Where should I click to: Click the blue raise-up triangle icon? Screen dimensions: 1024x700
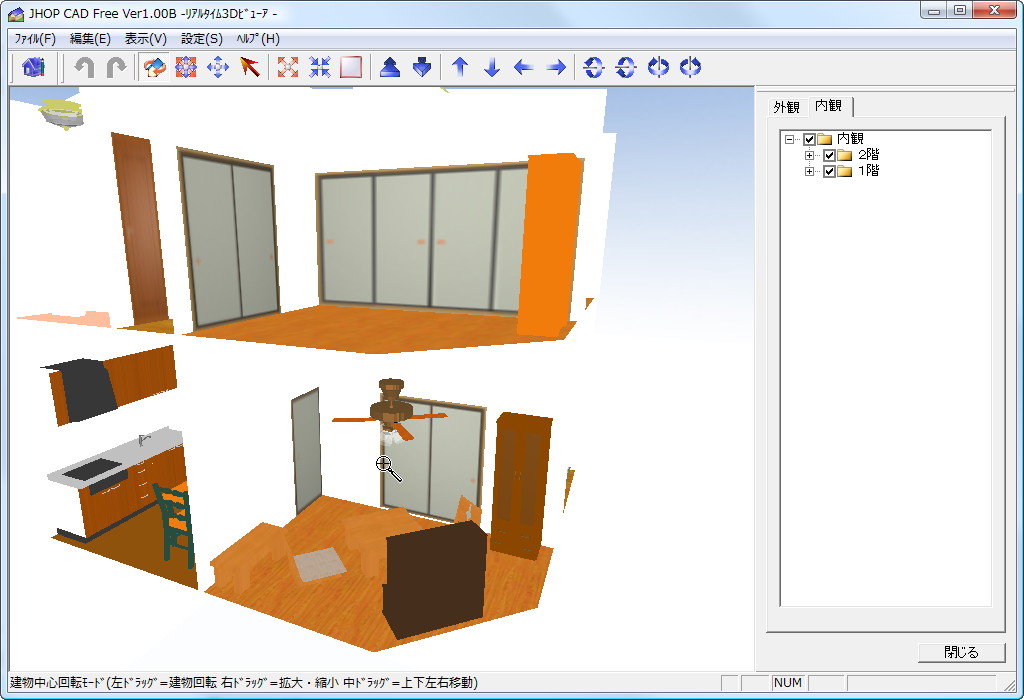390,67
